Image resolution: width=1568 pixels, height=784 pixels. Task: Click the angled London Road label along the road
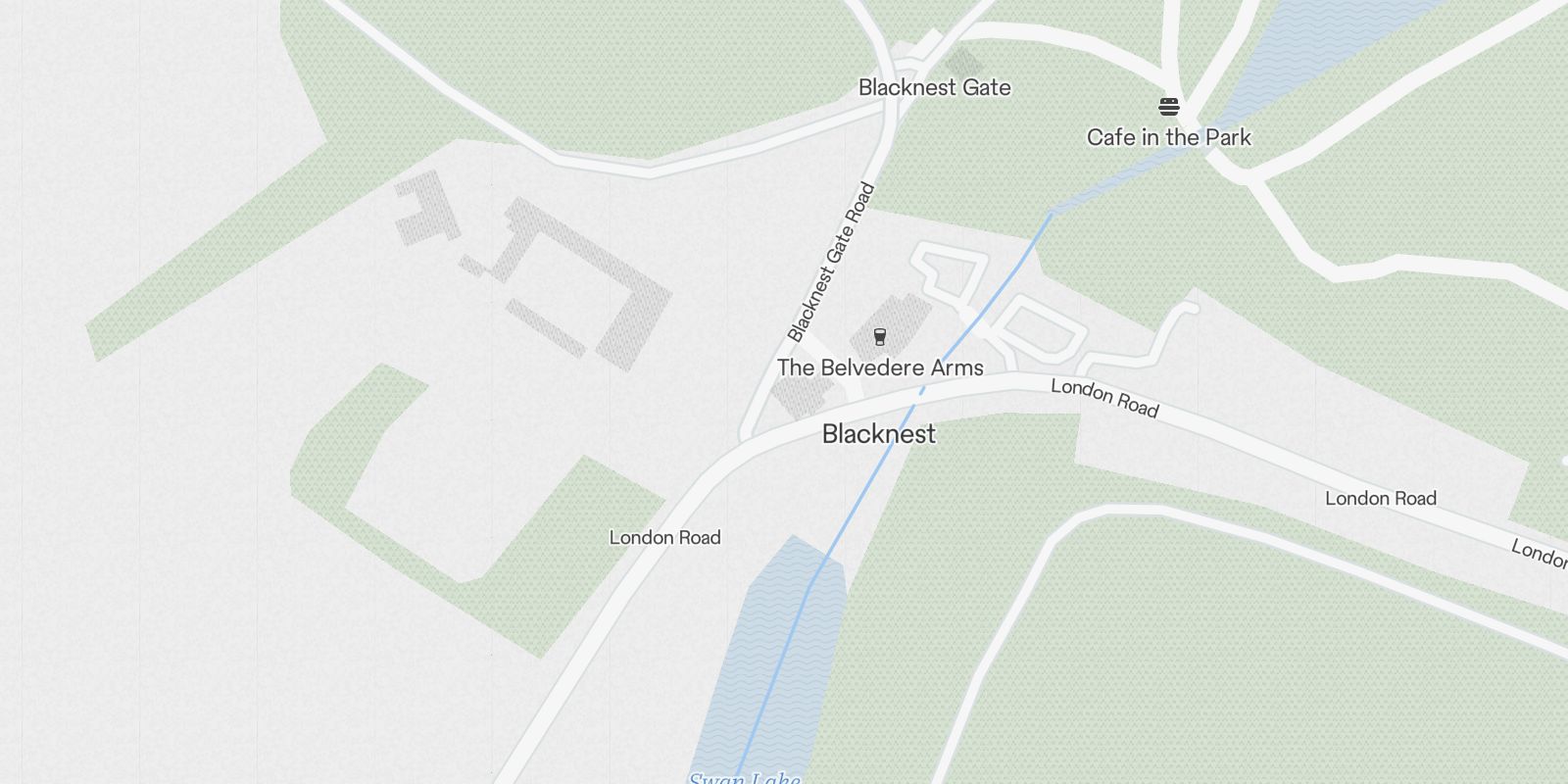[x=1104, y=398]
